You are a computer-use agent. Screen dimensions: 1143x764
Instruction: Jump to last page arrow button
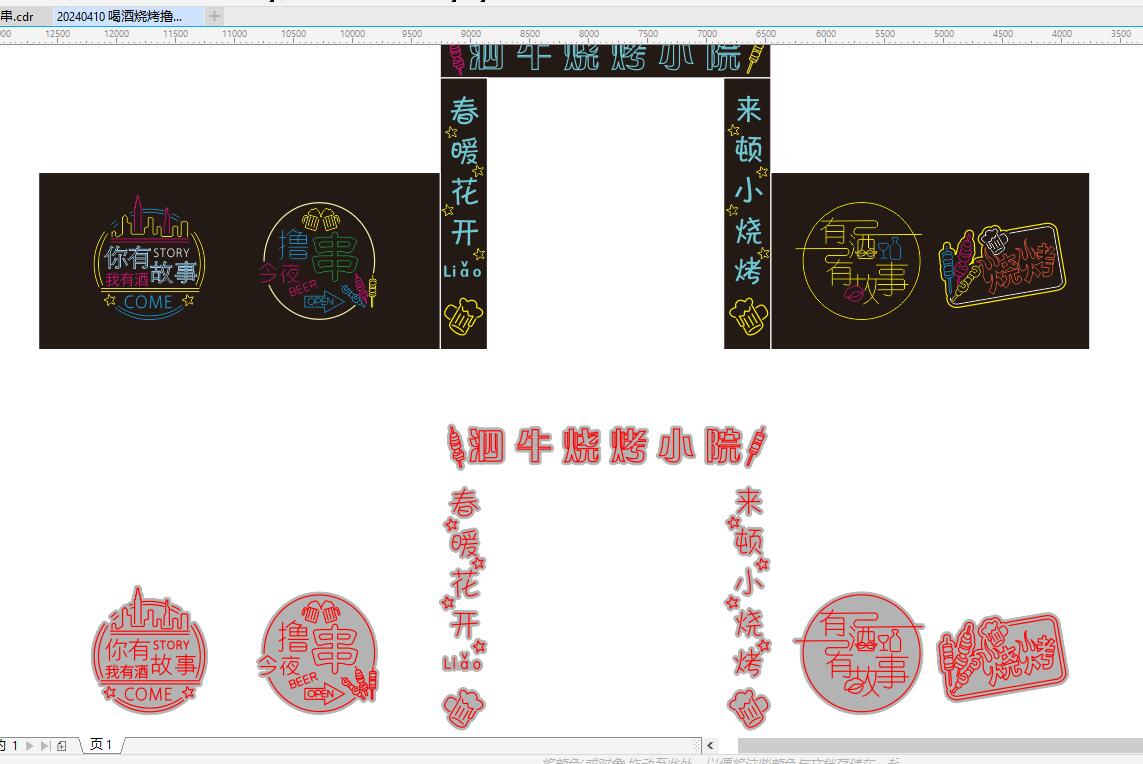pos(45,745)
